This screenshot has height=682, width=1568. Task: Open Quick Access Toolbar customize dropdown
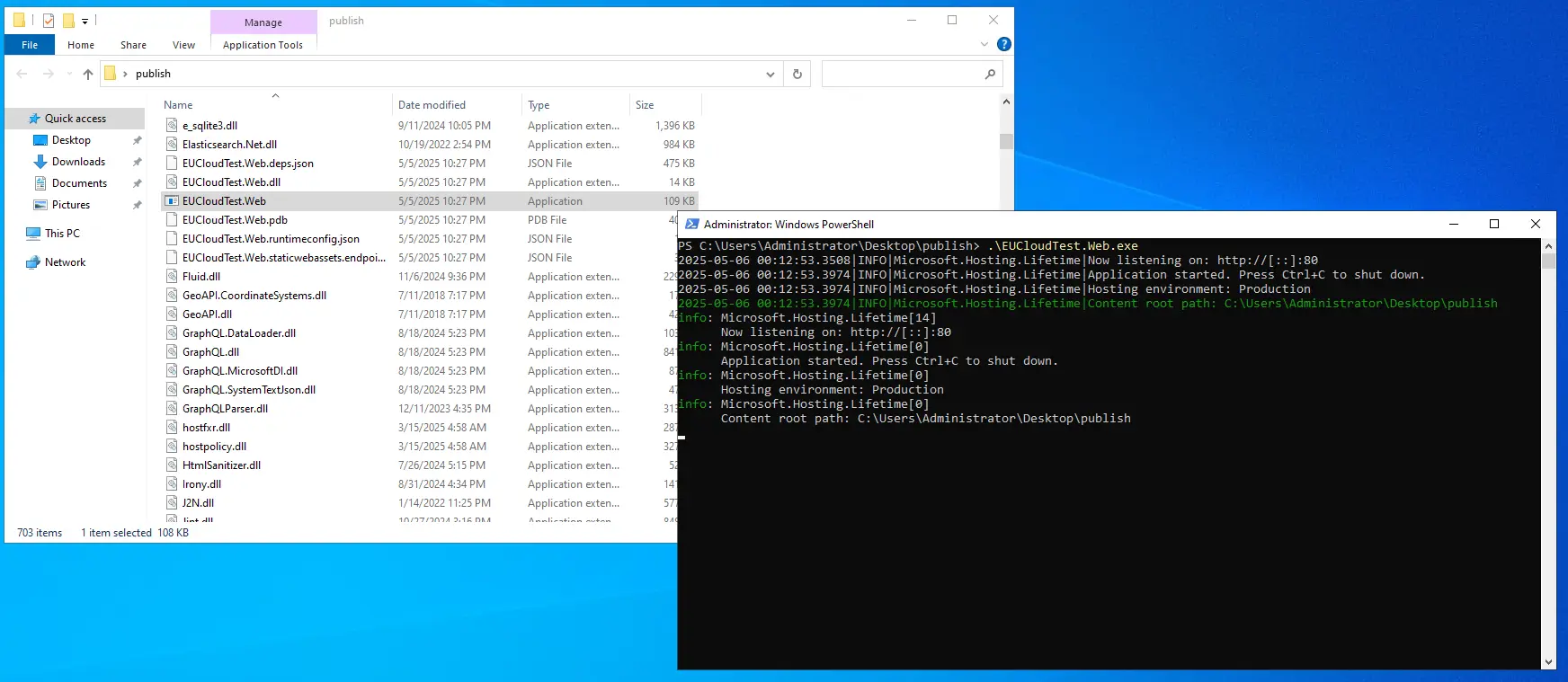click(x=85, y=21)
